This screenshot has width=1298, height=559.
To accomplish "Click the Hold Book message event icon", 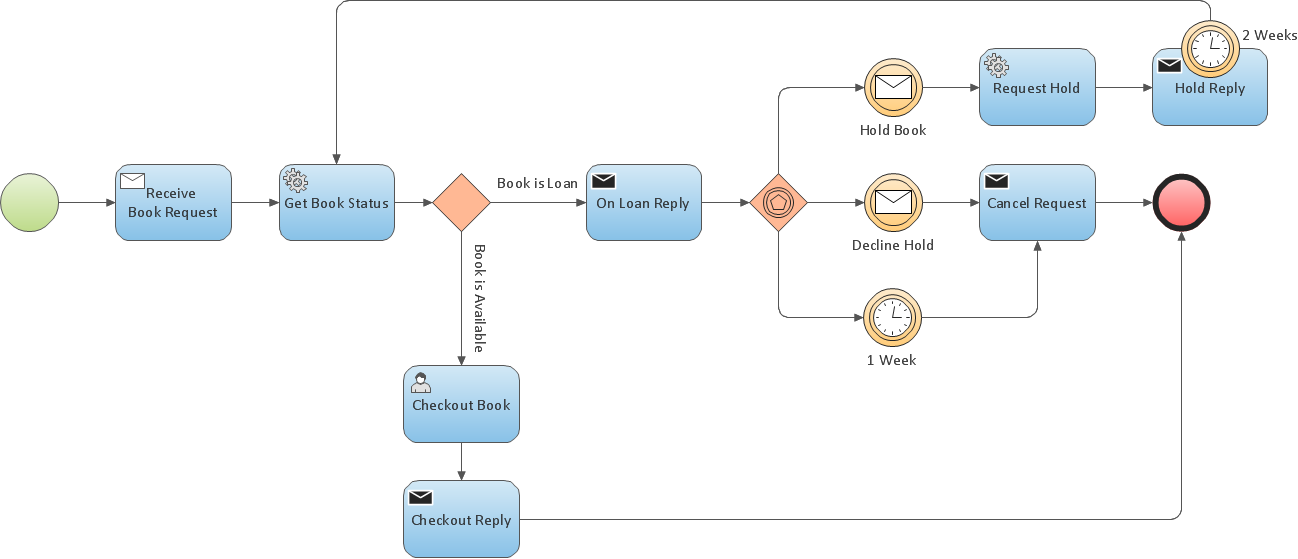I will (x=893, y=88).
